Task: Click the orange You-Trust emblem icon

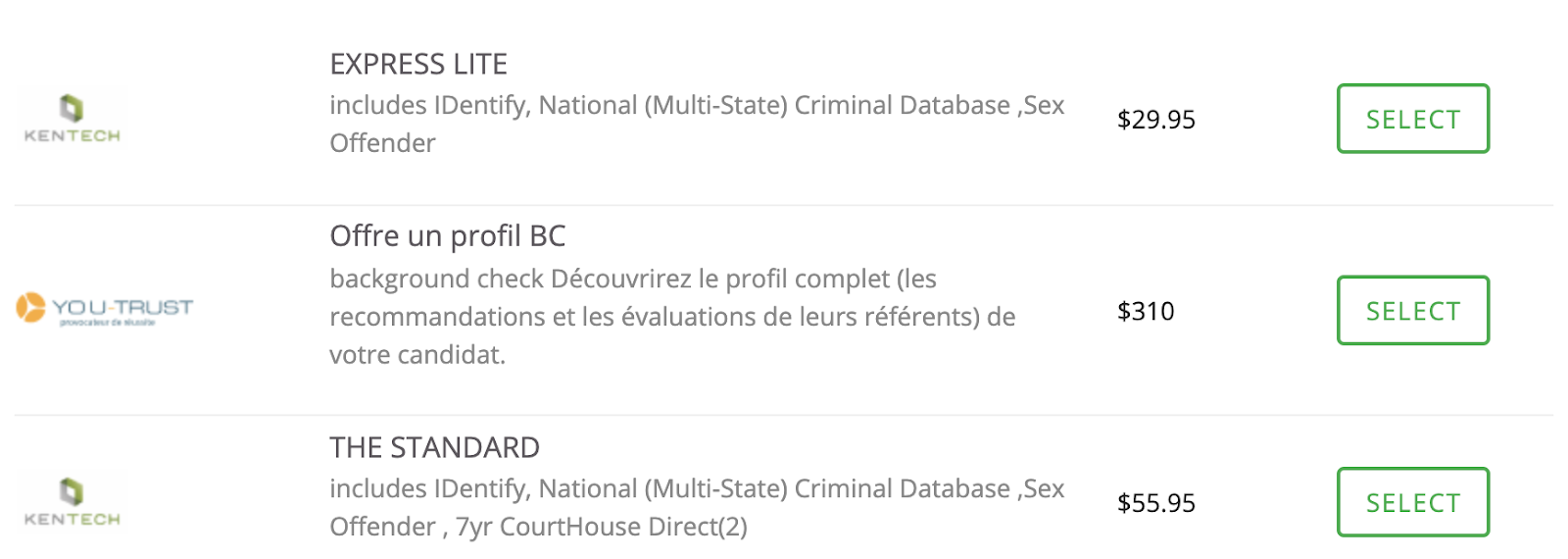Action: click(30, 307)
